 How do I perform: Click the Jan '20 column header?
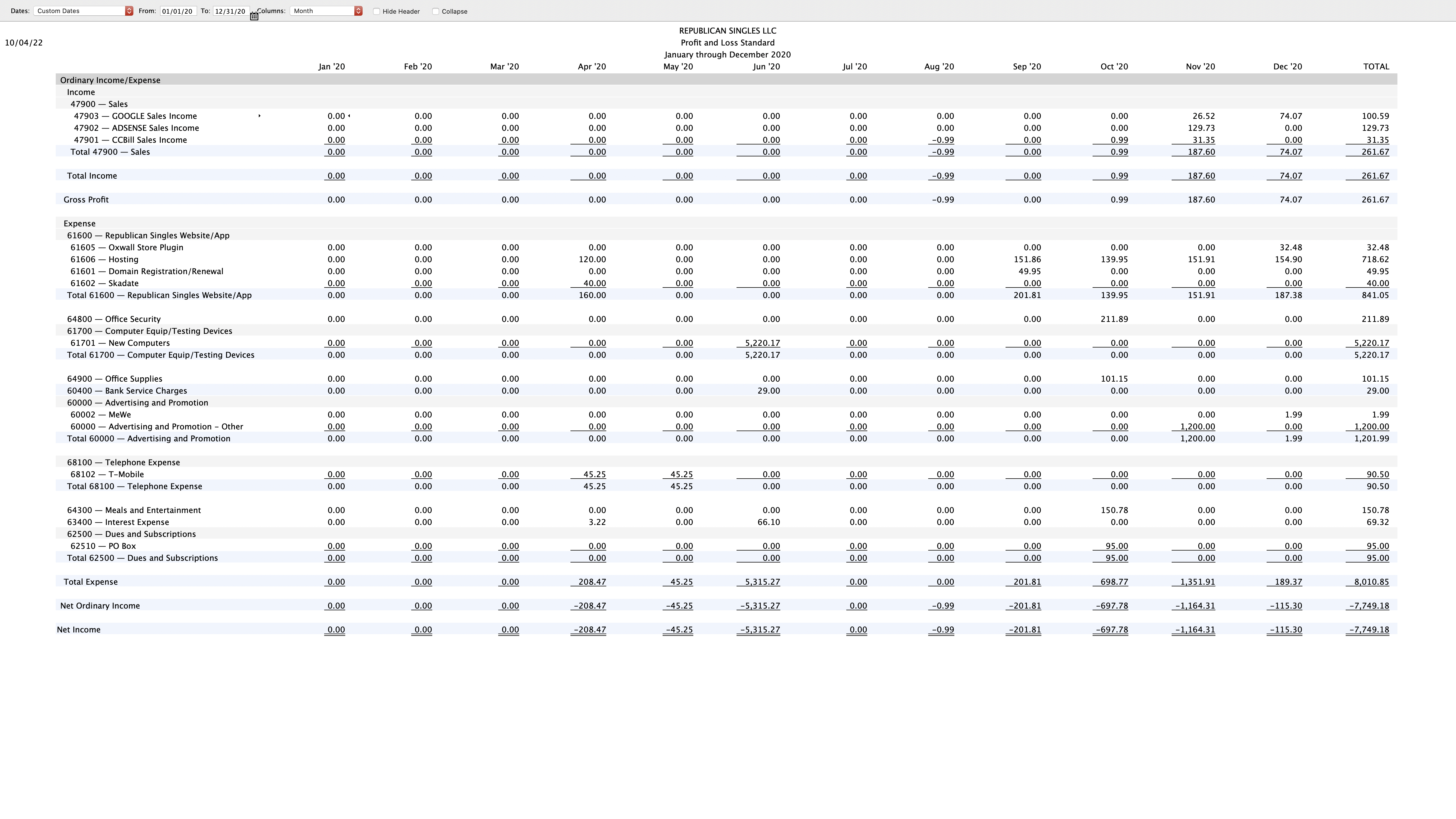click(332, 67)
